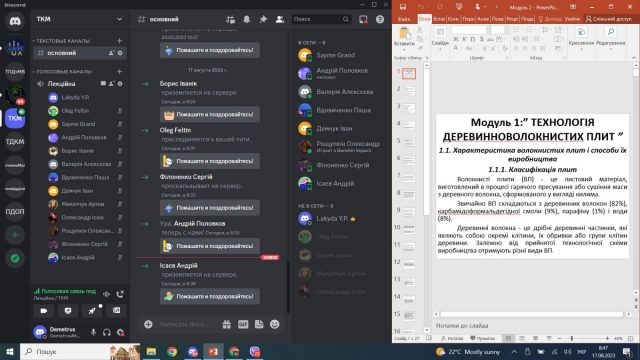Toggle microphone mute for Demetrus
Screen dimensions: 640x360
93,332
